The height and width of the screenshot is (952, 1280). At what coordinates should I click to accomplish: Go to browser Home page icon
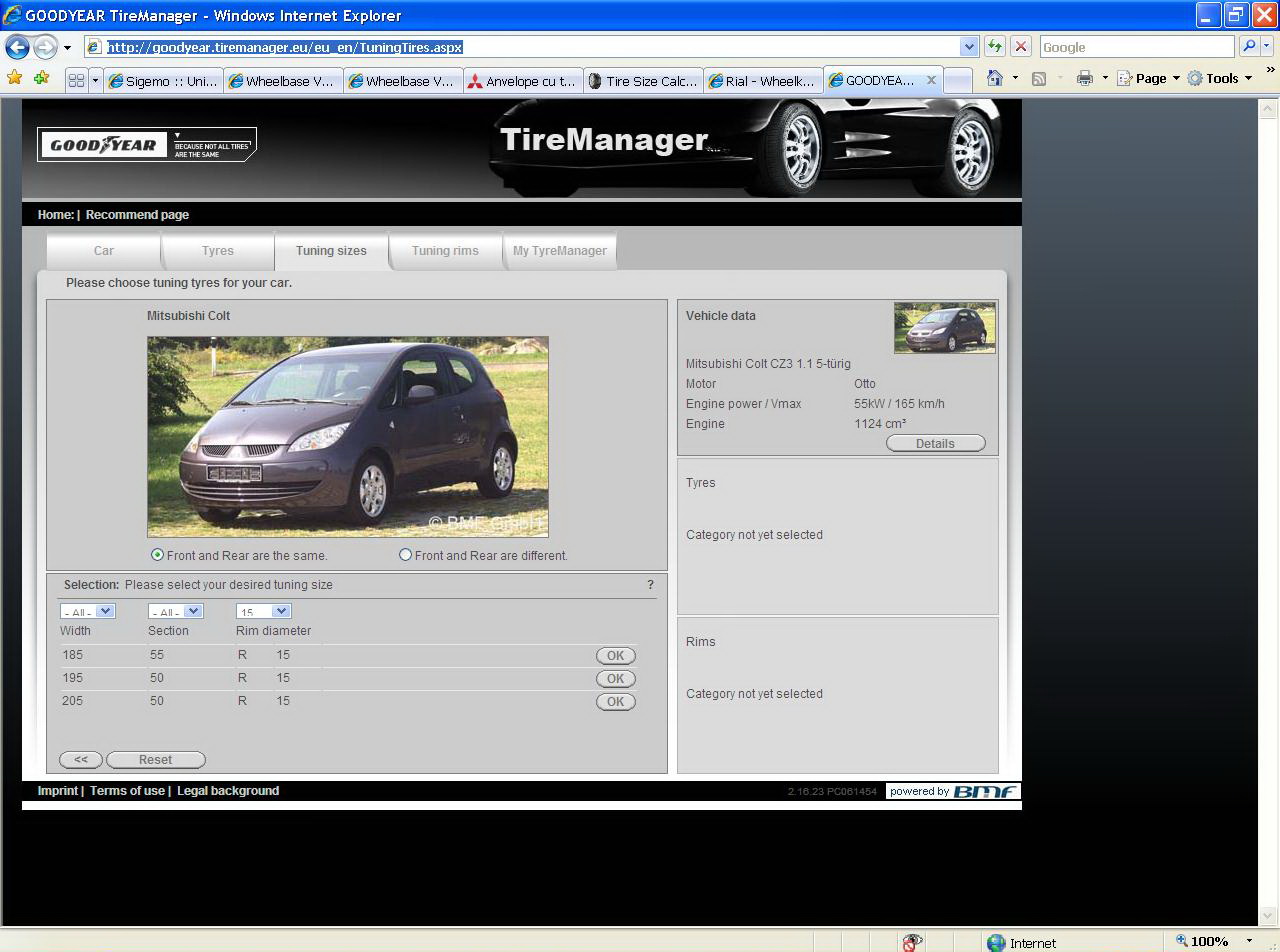[995, 78]
